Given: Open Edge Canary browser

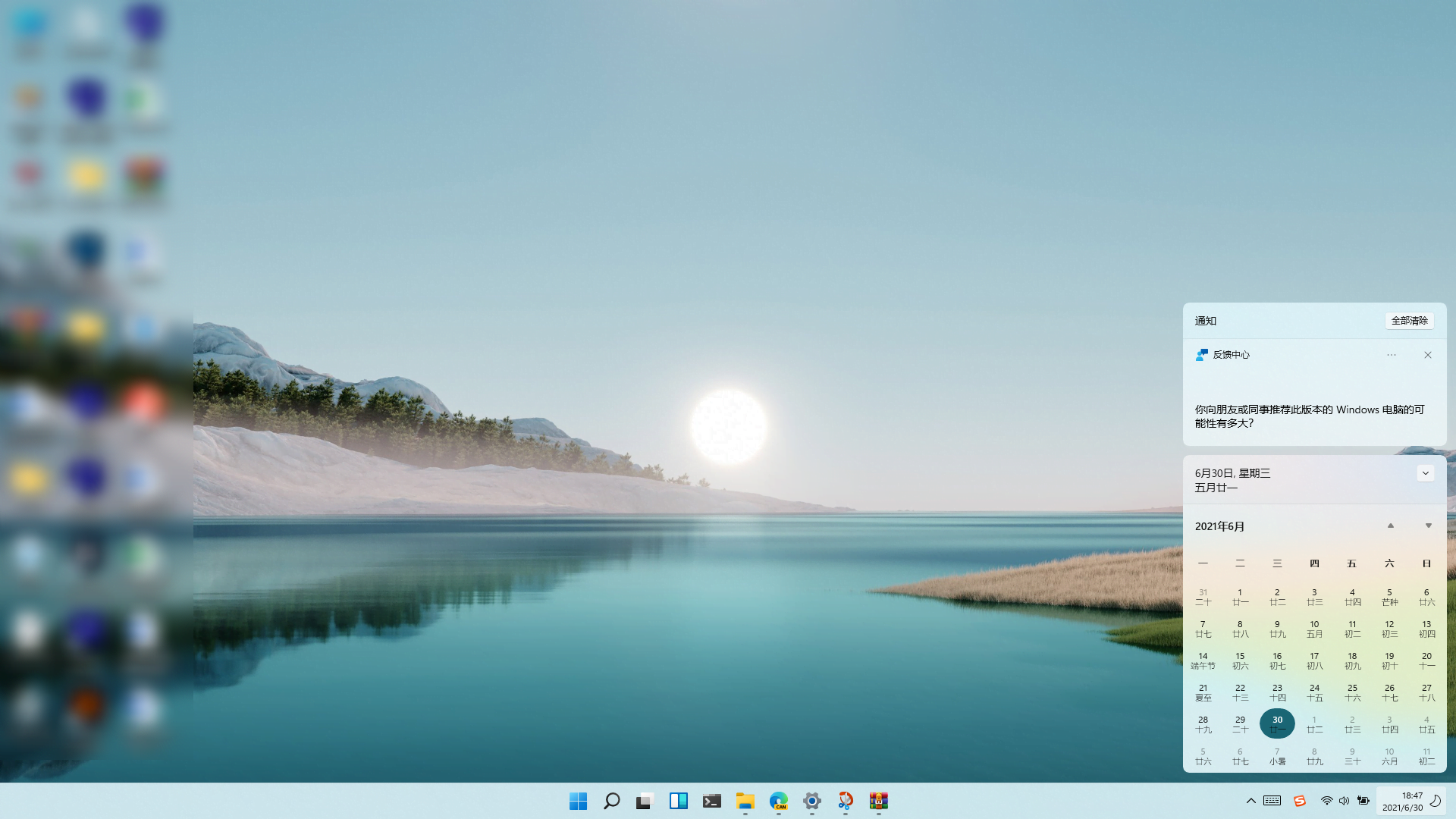Looking at the screenshot, I should click(778, 801).
